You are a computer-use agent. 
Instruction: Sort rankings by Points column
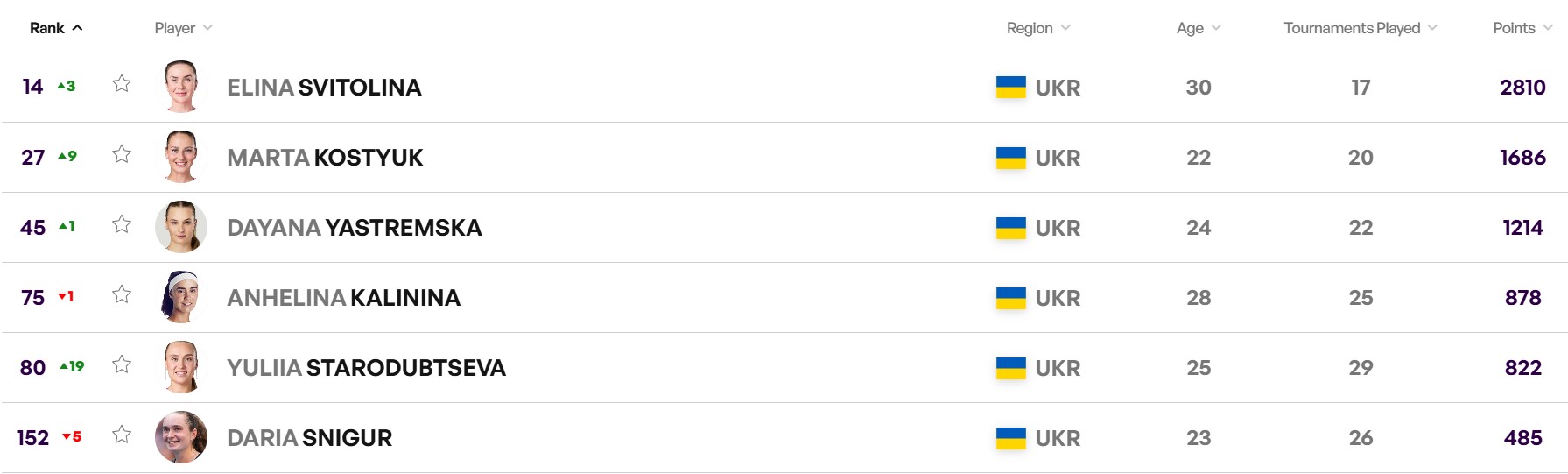pyautogui.click(x=1522, y=28)
